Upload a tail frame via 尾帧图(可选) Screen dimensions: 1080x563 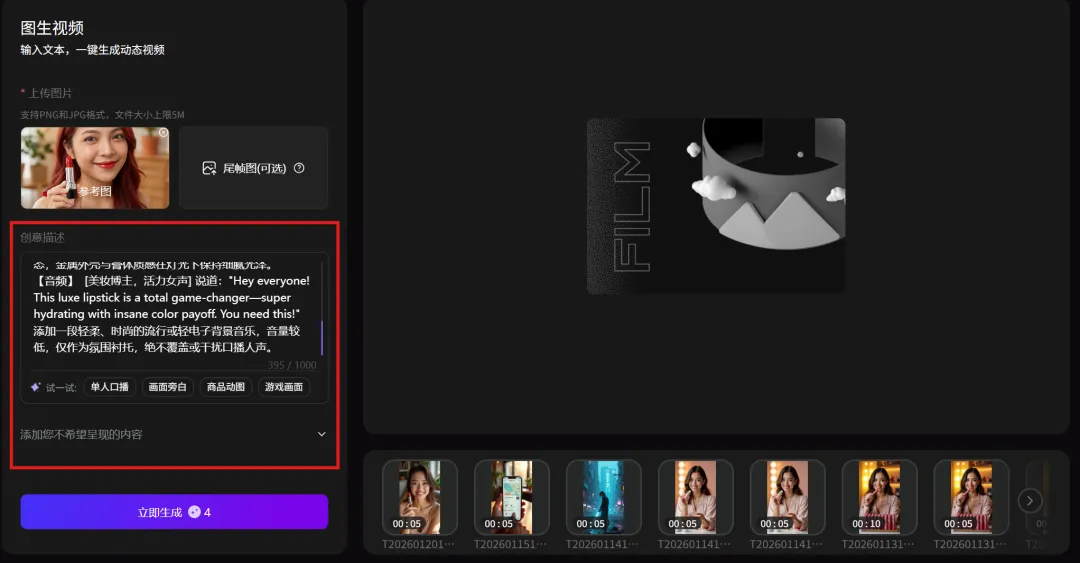click(253, 168)
